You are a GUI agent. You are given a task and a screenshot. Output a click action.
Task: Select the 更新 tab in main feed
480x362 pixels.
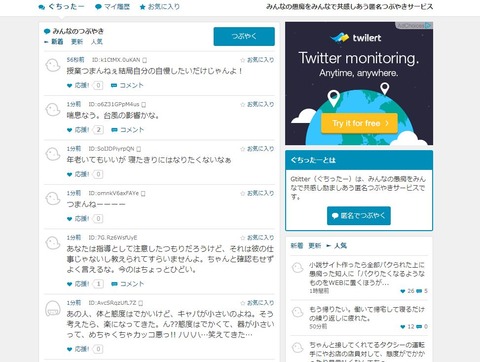(77, 42)
